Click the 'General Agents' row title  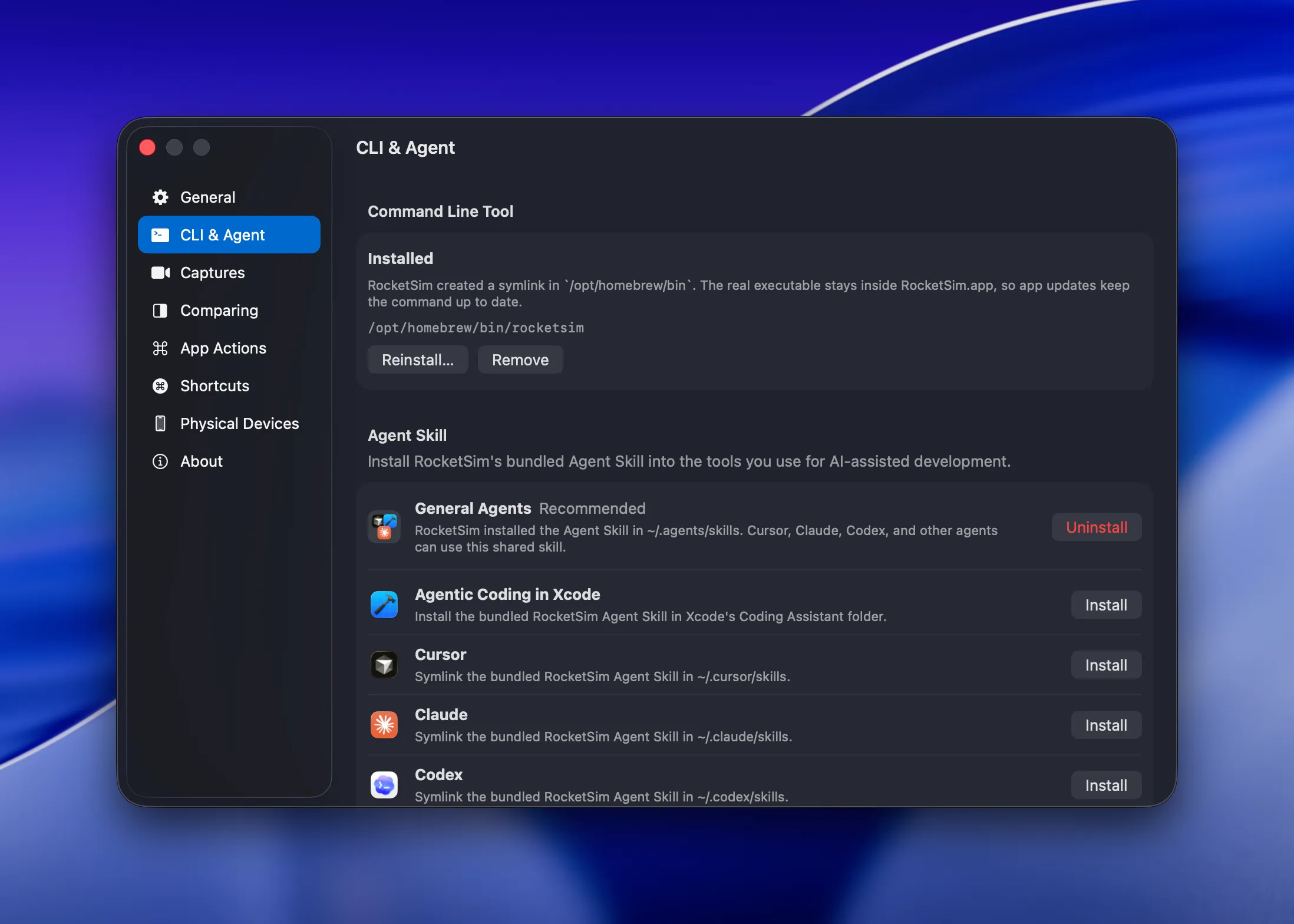point(473,508)
